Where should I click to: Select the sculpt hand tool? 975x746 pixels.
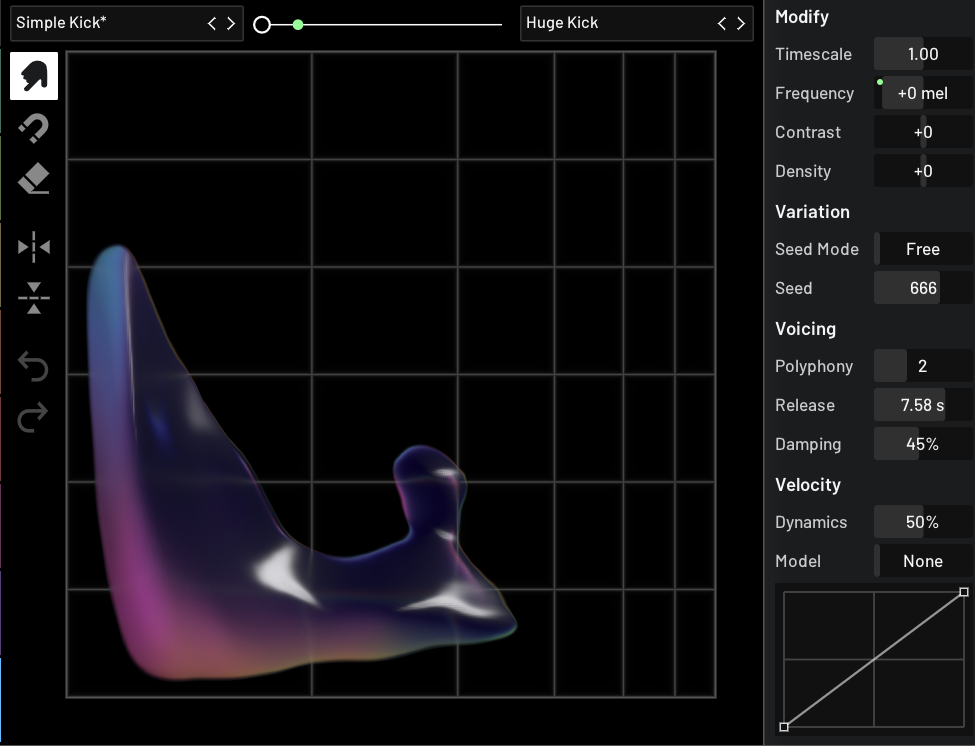(34, 76)
